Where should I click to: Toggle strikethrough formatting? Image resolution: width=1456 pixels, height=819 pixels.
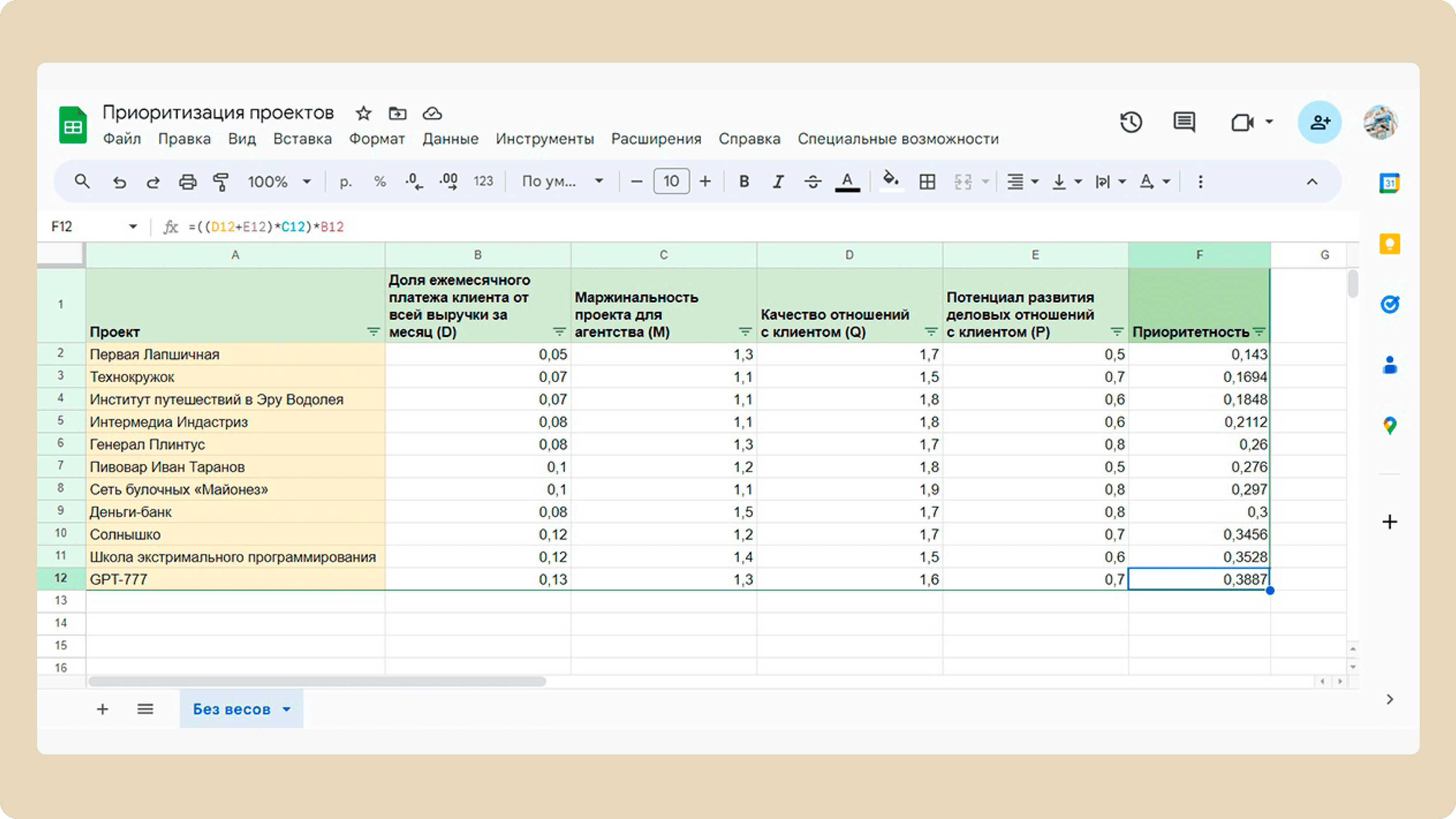point(813,182)
